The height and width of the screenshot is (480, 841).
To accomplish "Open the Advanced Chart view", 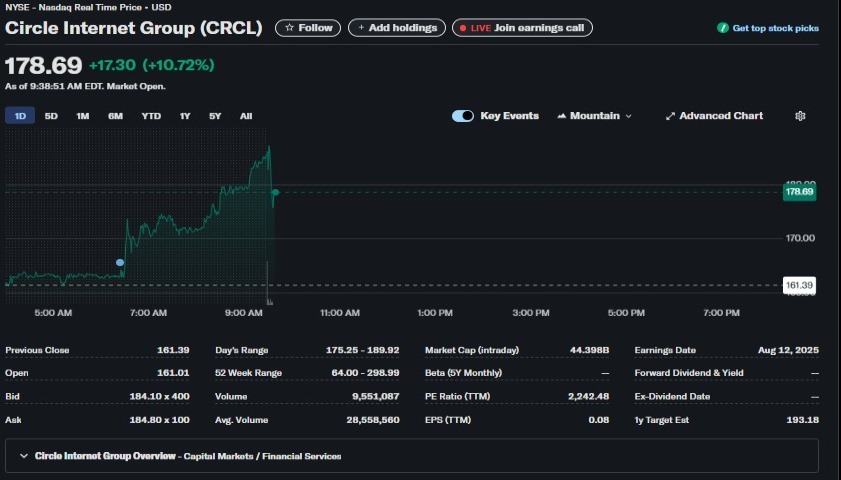I will [714, 116].
